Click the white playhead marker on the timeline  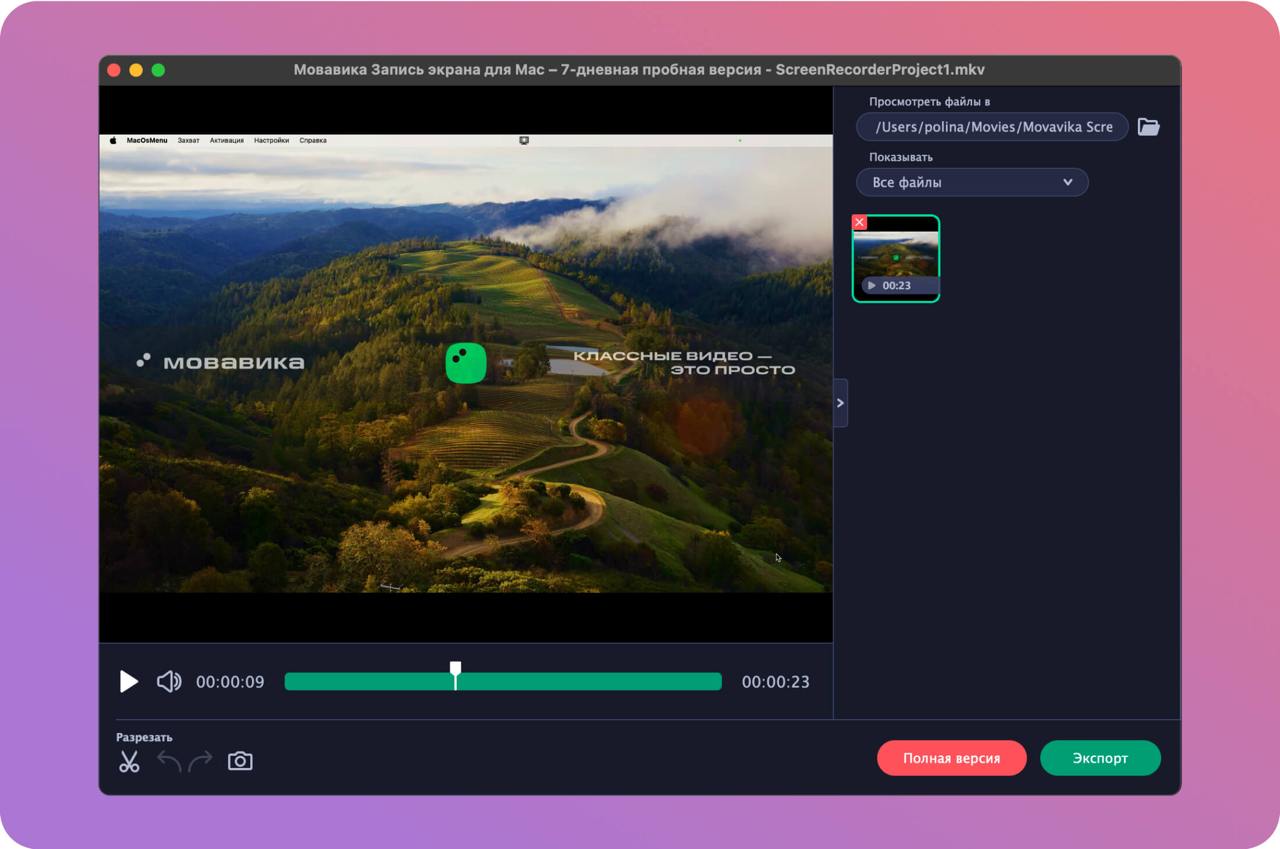click(456, 674)
